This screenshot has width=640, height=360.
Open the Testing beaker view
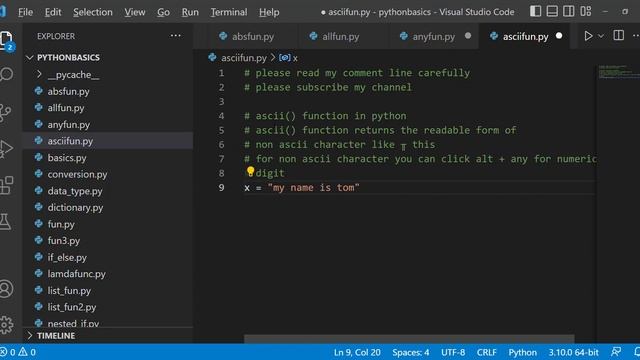5,221
